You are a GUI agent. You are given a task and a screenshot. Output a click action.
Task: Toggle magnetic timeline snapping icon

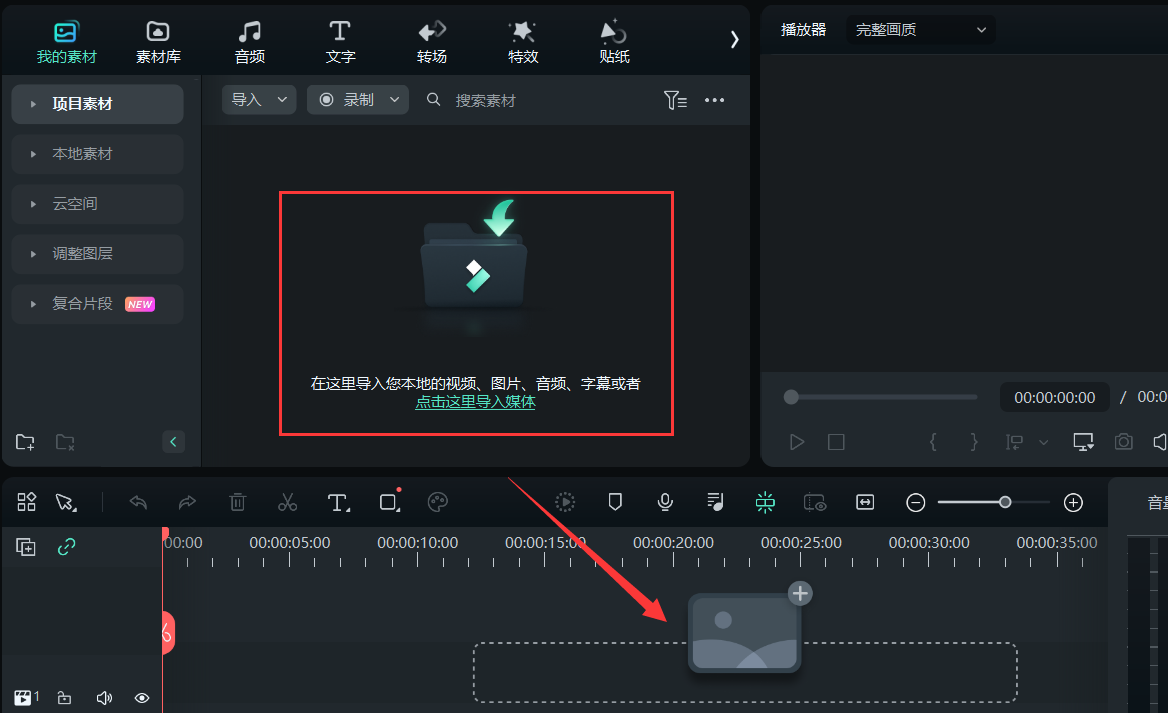(x=764, y=502)
